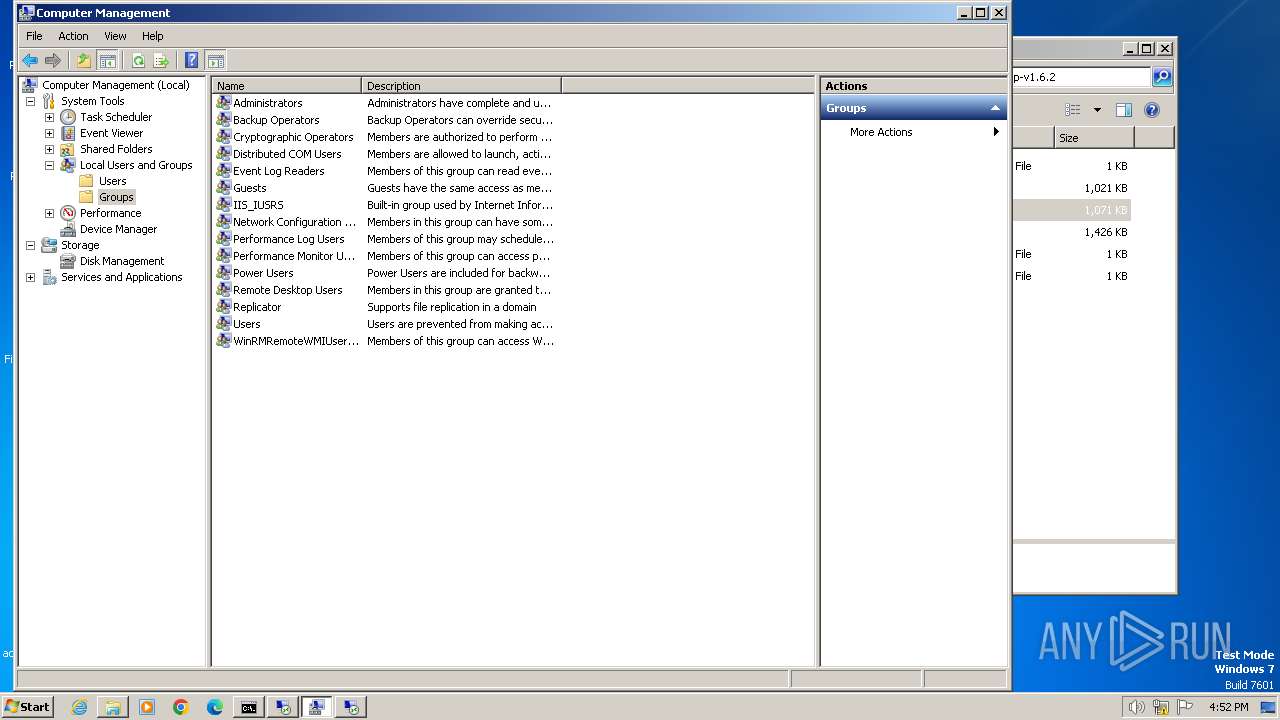Open Google Chrome from taskbar
Screen dimensions: 1280x720
point(181,707)
